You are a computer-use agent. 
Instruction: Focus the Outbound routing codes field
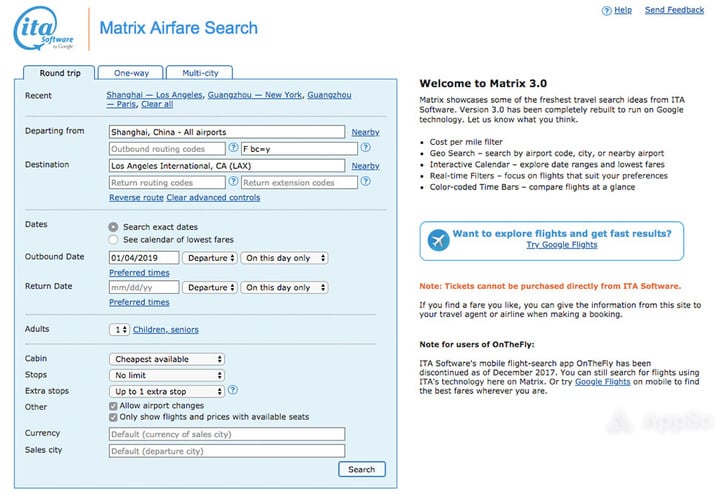167,149
